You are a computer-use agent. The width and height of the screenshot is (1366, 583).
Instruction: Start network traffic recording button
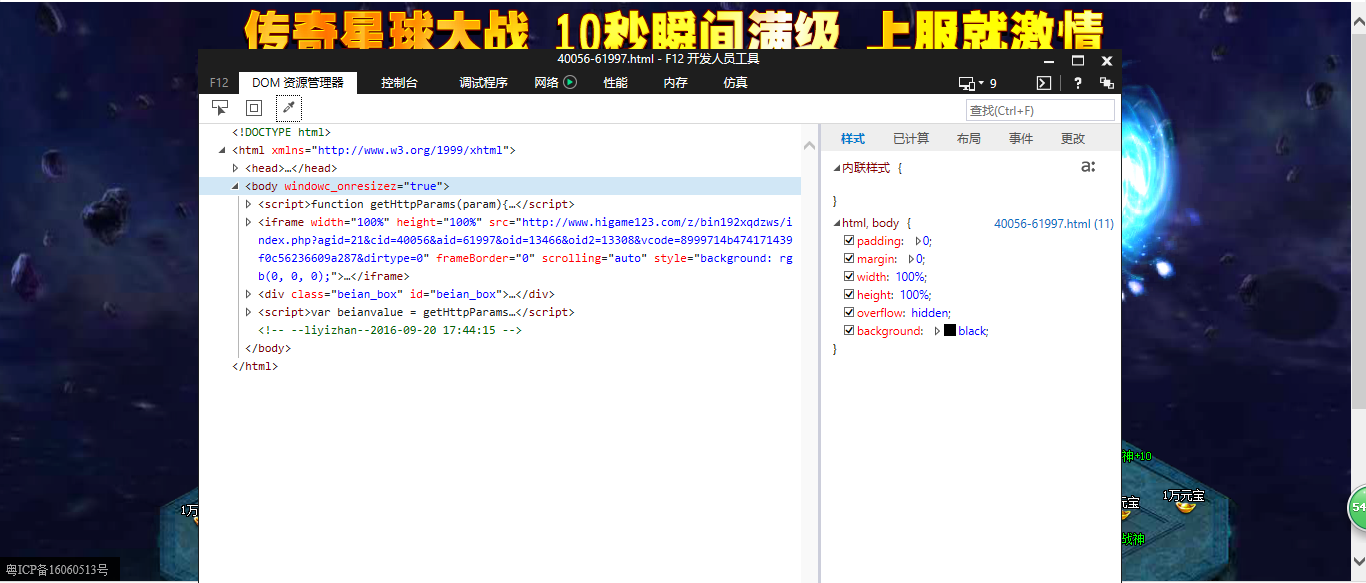[569, 83]
